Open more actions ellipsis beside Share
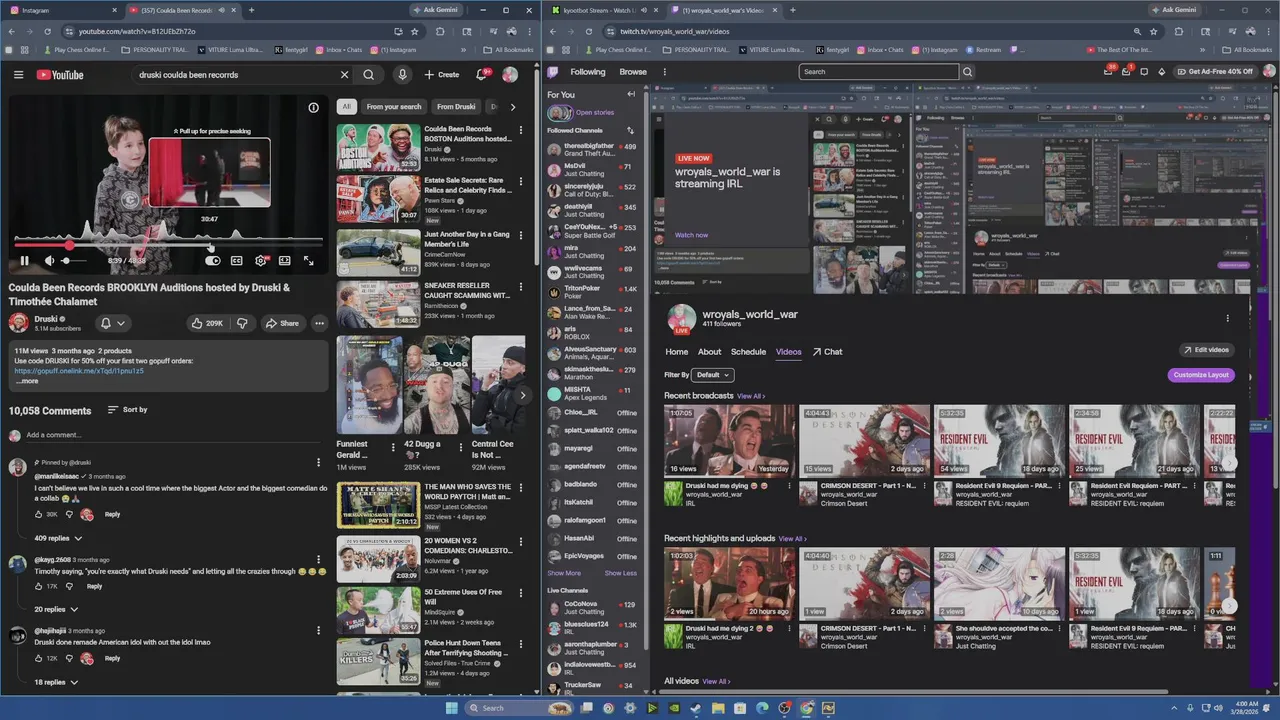Image resolution: width=1280 pixels, height=720 pixels. (x=319, y=323)
